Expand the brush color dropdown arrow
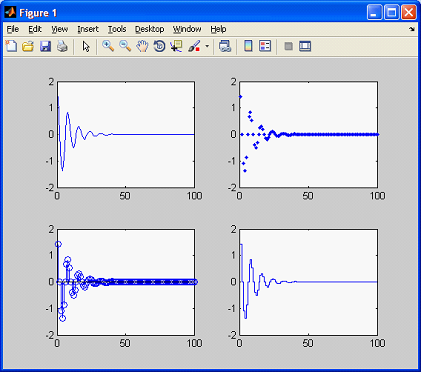The width and height of the screenshot is (421, 391). [207, 46]
